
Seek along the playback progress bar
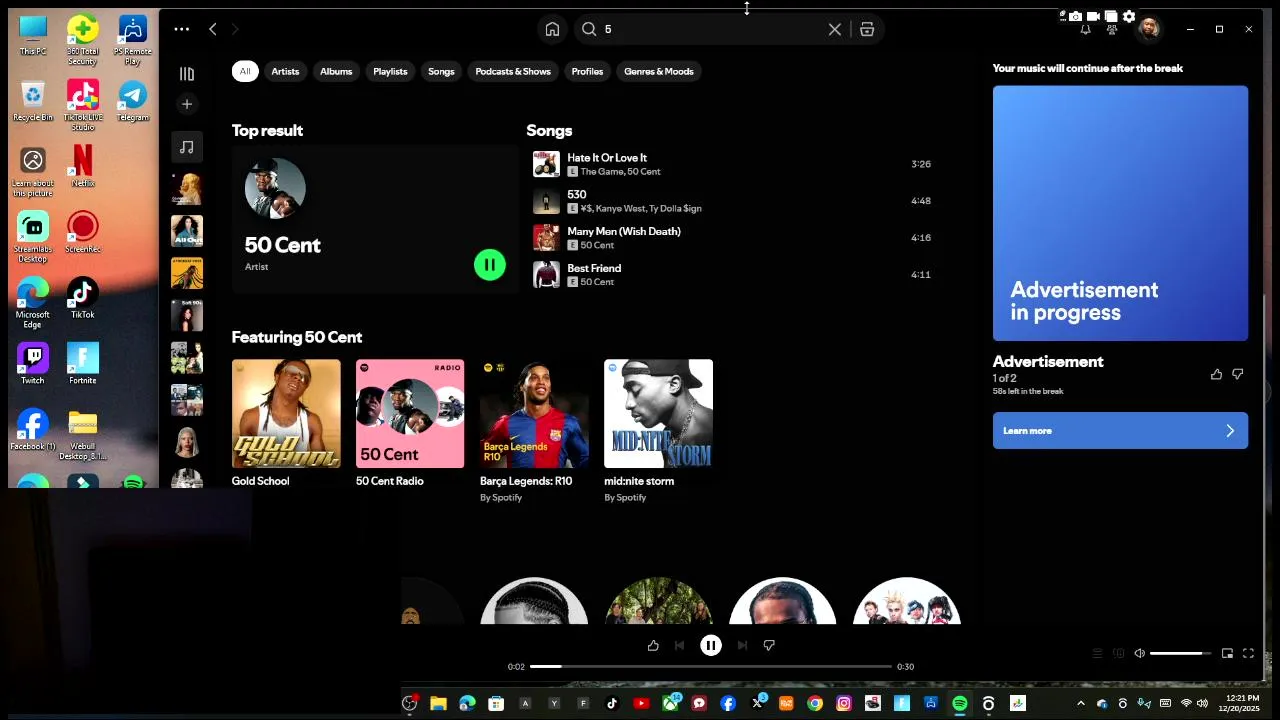tap(711, 666)
